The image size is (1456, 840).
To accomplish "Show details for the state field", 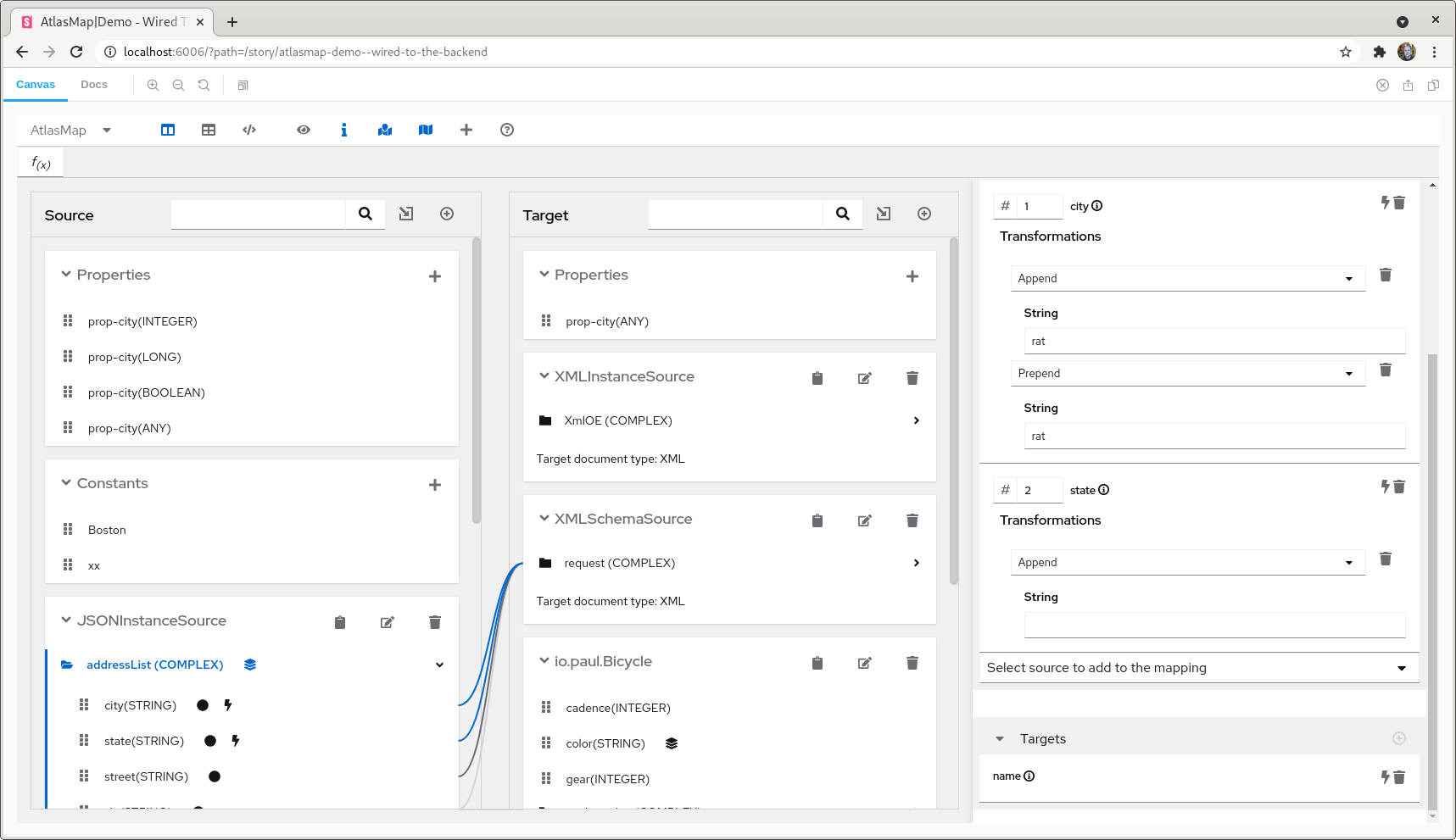I will pos(1103,489).
